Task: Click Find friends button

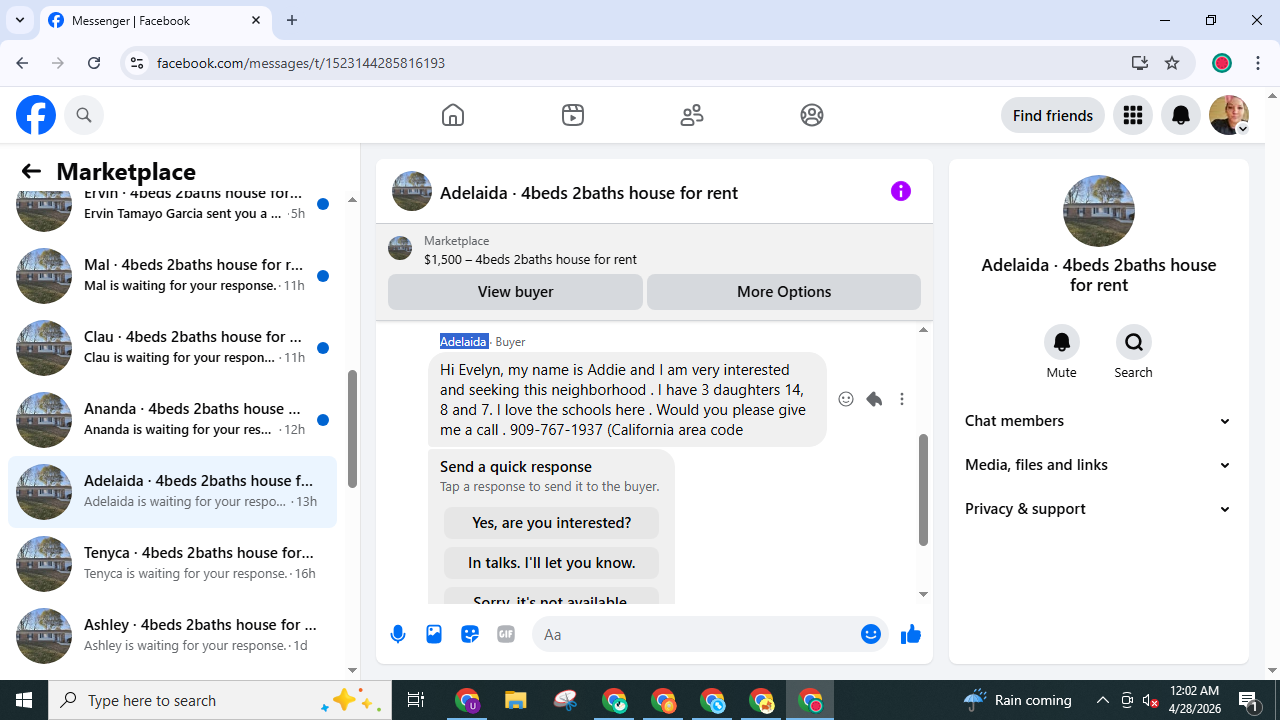Action: pos(1053,115)
